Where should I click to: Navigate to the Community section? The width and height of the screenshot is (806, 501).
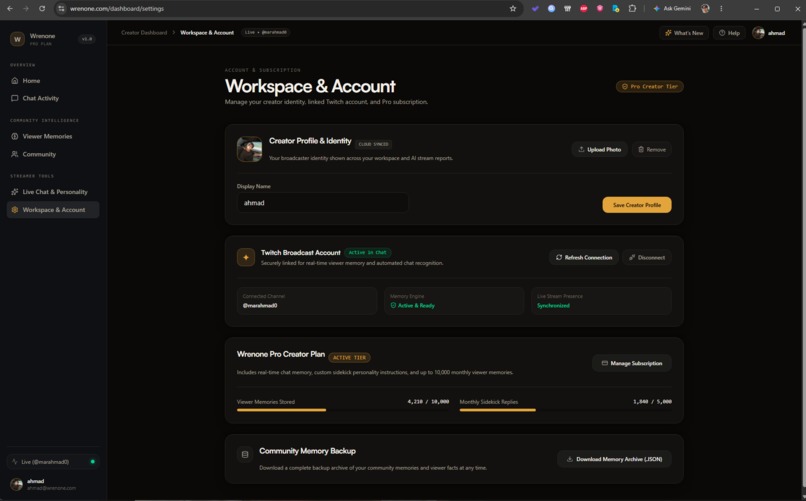coord(53,154)
